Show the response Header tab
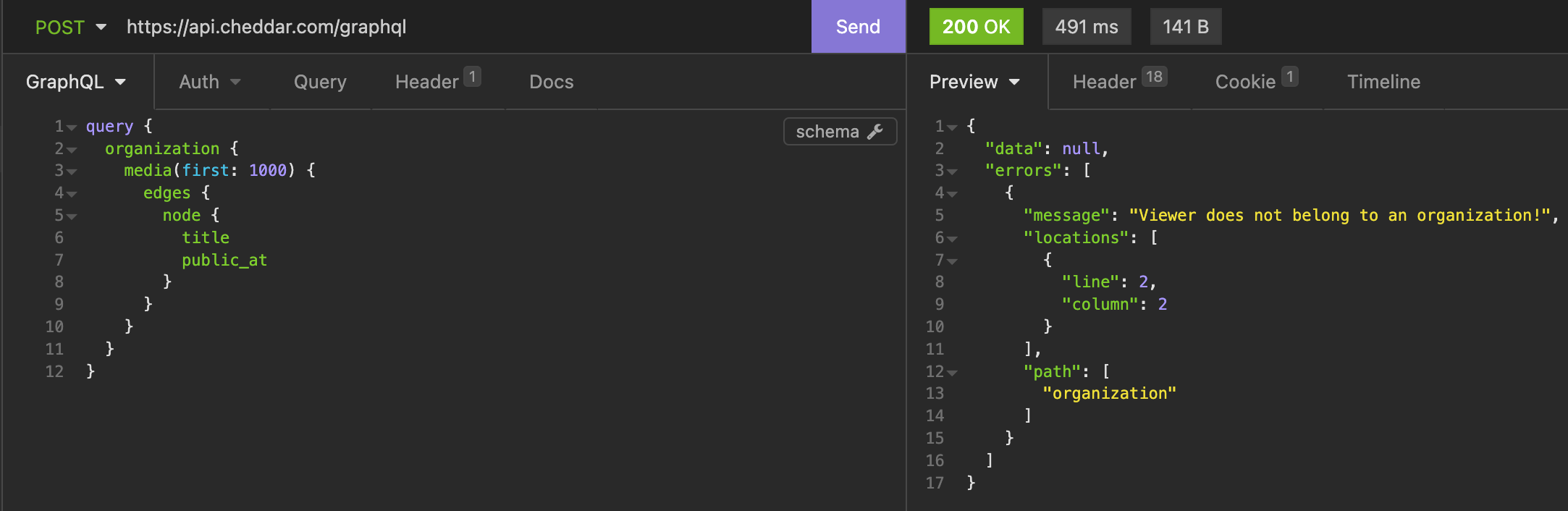Image resolution: width=1568 pixels, height=511 pixels. (x=1118, y=82)
